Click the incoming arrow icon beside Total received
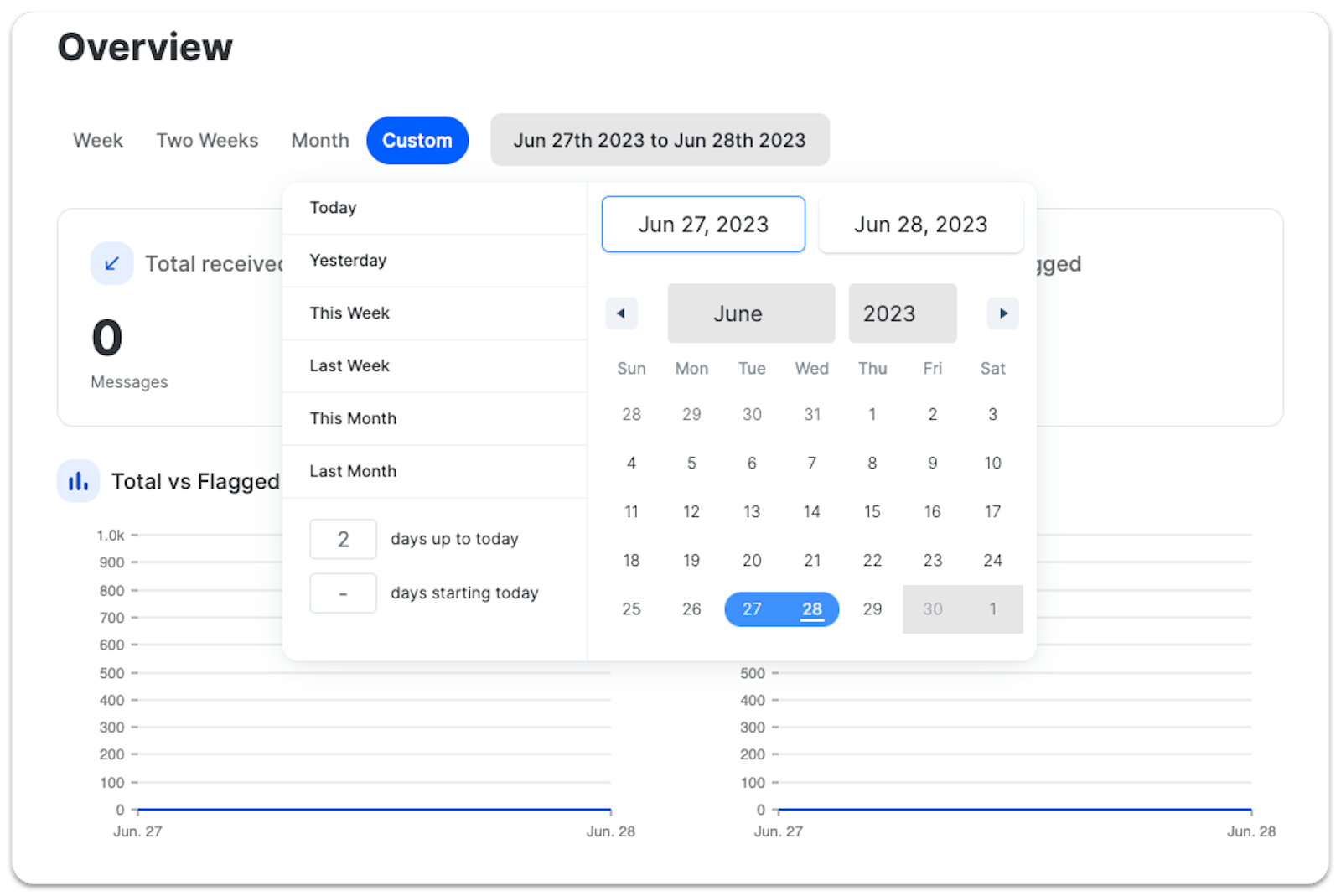Viewport: 1341px width, 896px height. point(111,263)
